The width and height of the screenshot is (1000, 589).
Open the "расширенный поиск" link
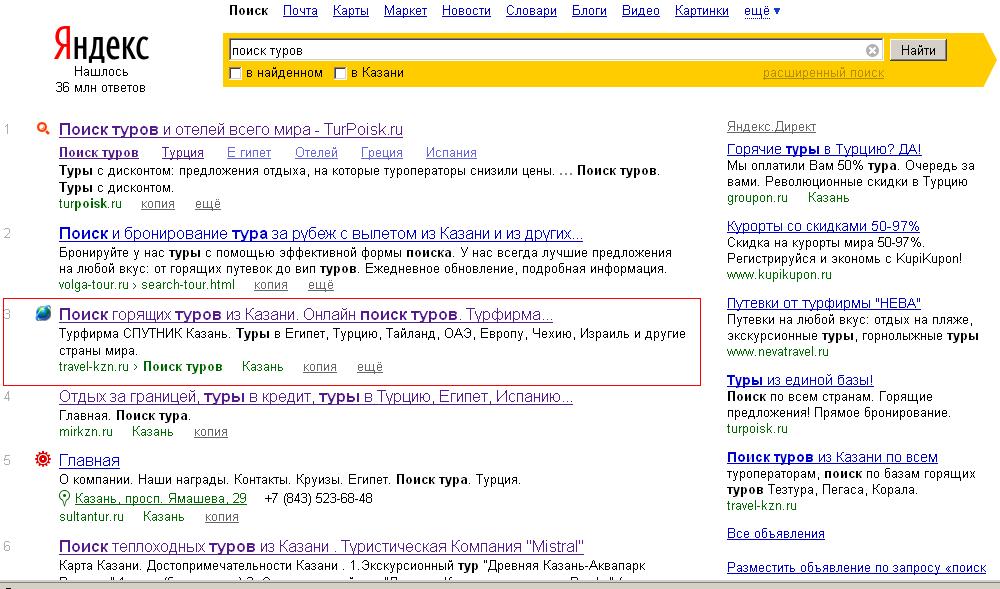[823, 73]
